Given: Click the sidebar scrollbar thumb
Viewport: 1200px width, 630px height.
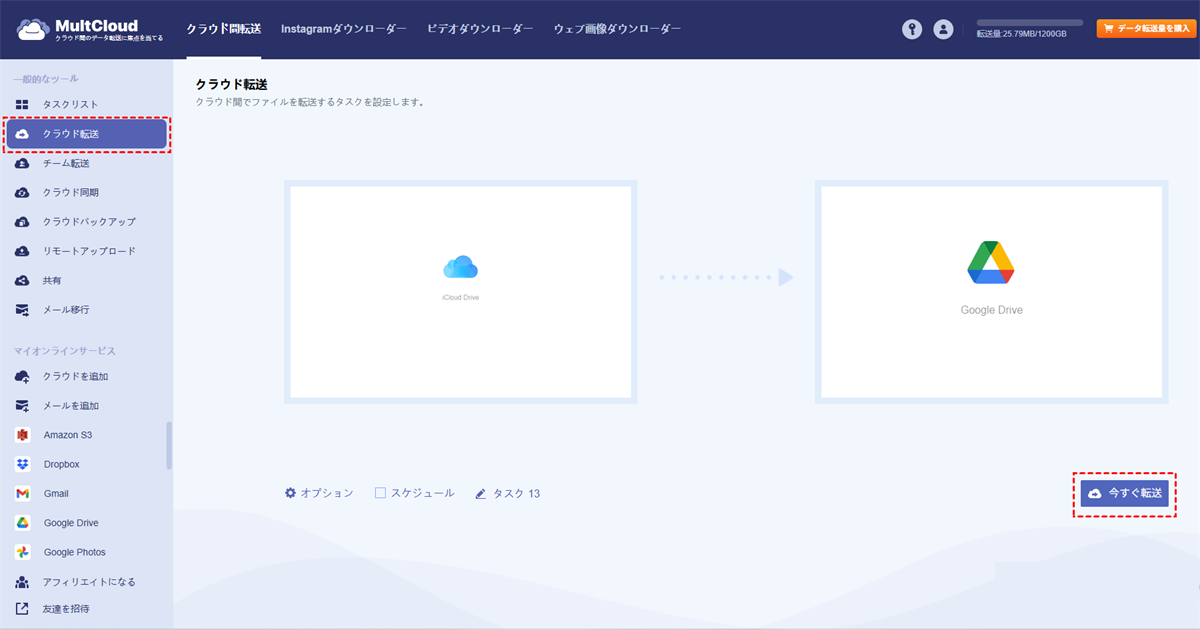Looking at the screenshot, I should (169, 445).
